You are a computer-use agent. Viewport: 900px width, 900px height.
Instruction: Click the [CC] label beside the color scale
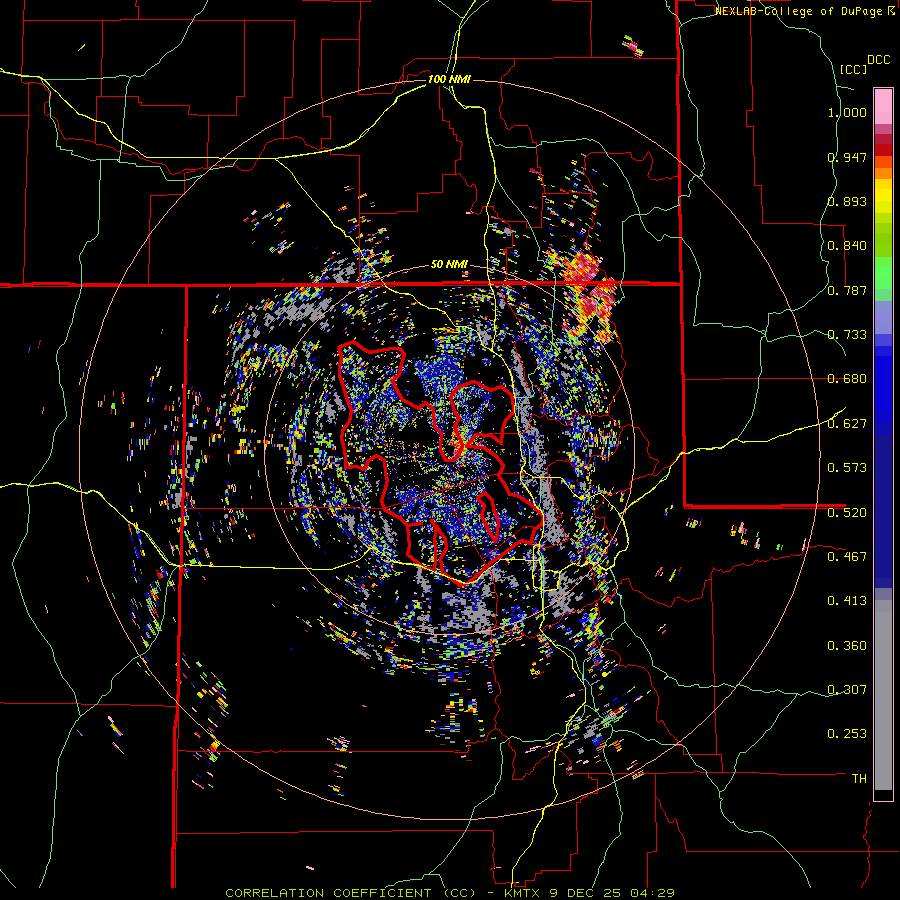click(854, 69)
